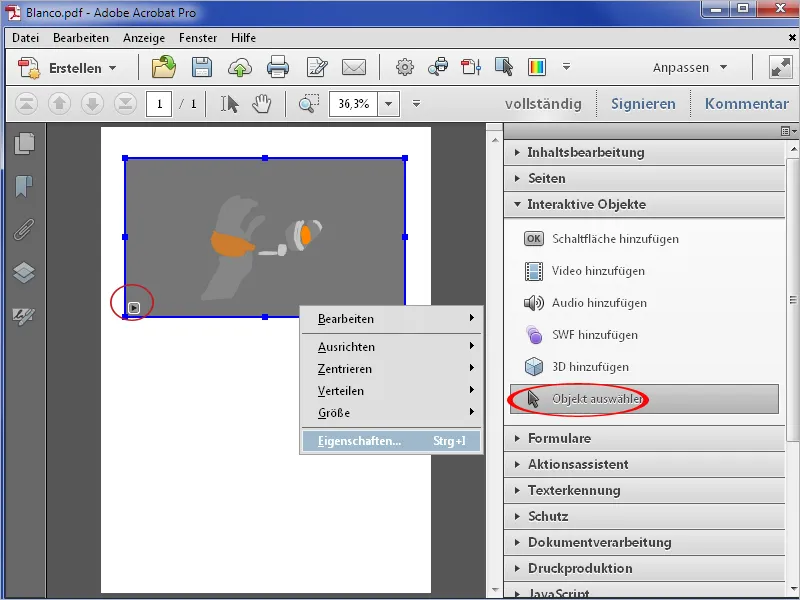Open the Kommentar pane
This screenshot has height=600, width=800.
click(746, 104)
